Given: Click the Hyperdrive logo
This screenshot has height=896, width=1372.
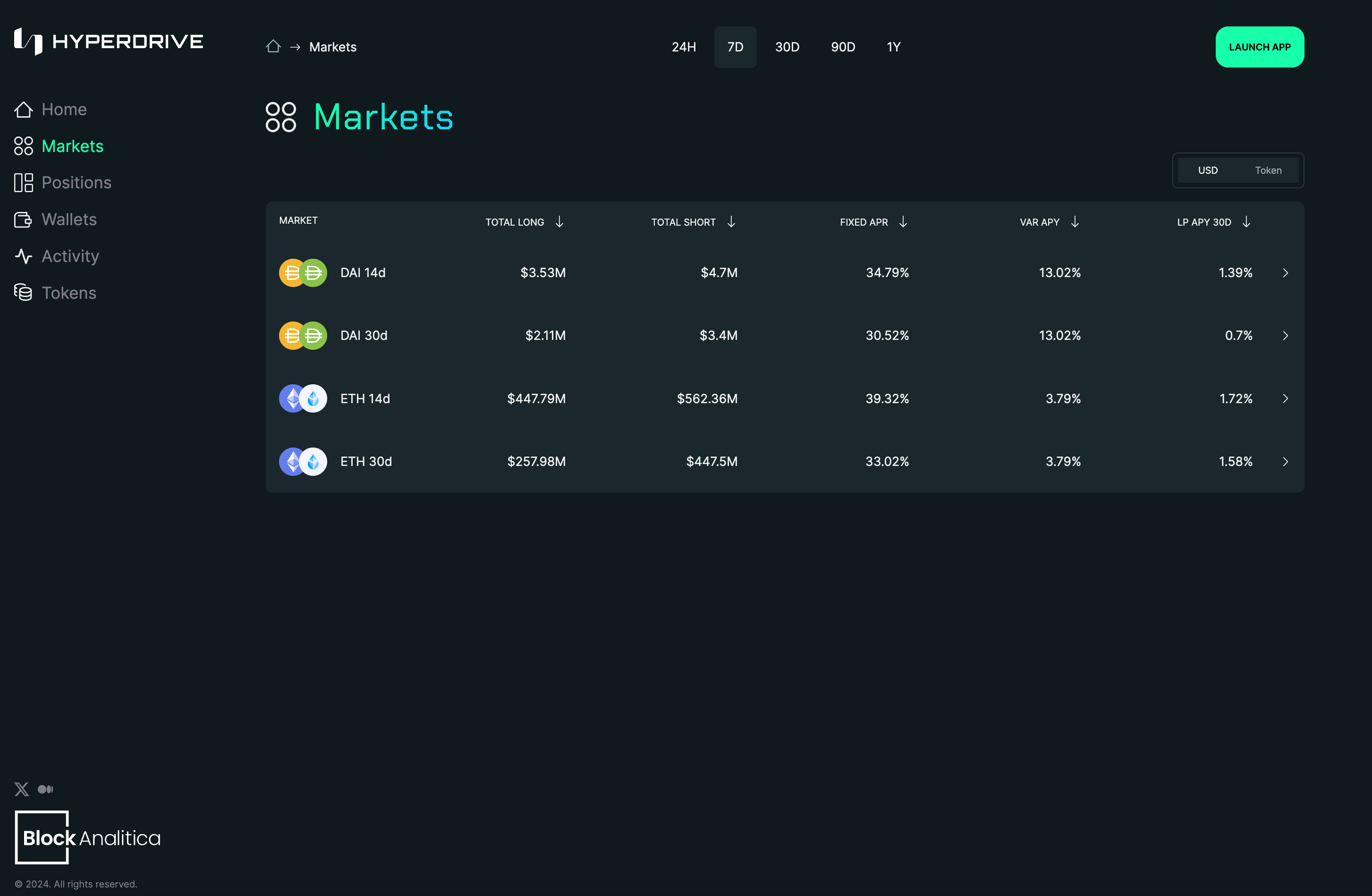Looking at the screenshot, I should [x=109, y=42].
